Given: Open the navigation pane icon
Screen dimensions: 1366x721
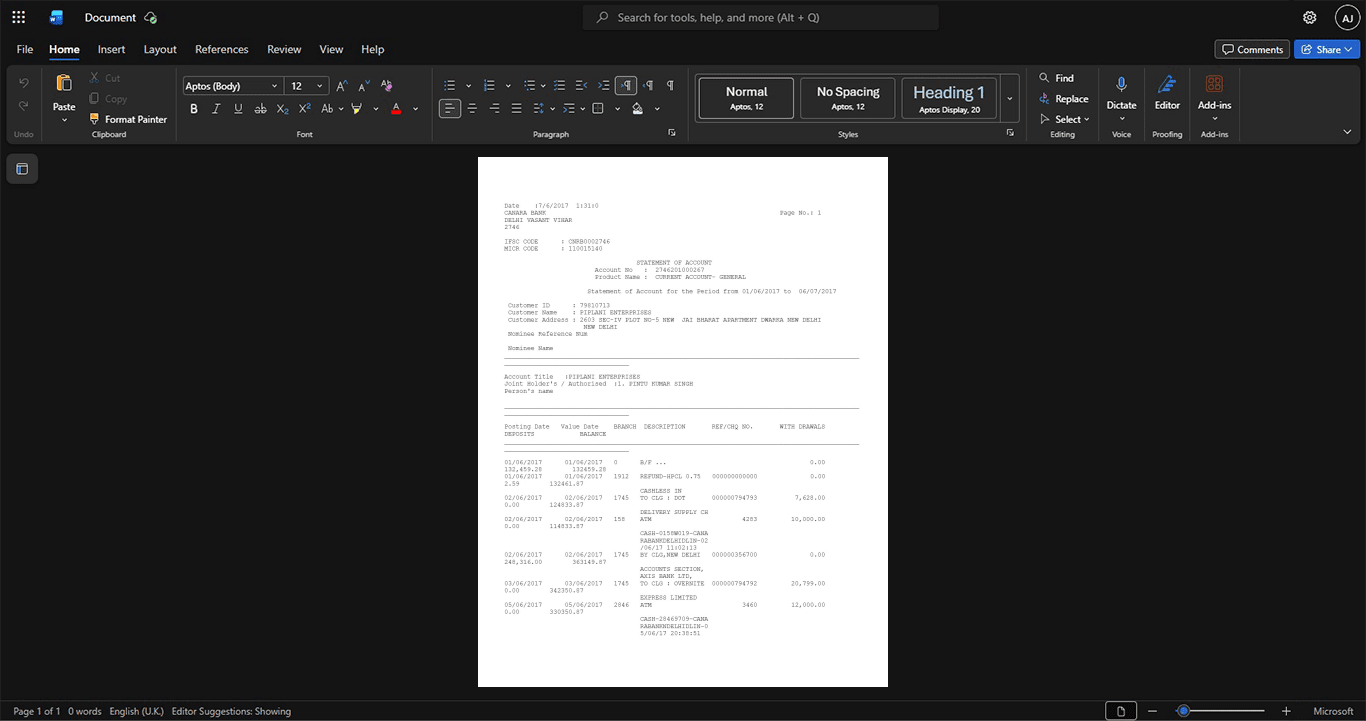Looking at the screenshot, I should click(22, 169).
